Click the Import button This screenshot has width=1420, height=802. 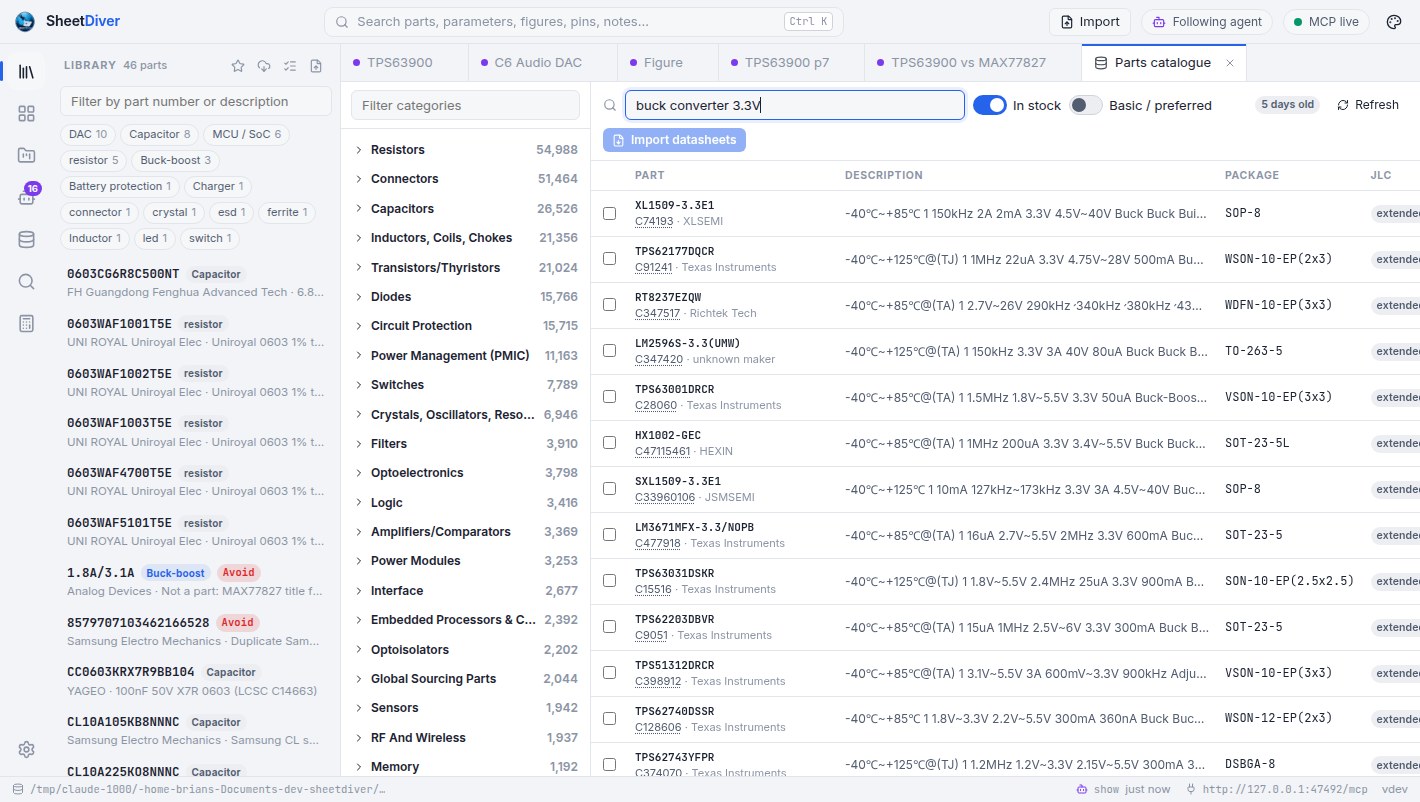click(1089, 22)
